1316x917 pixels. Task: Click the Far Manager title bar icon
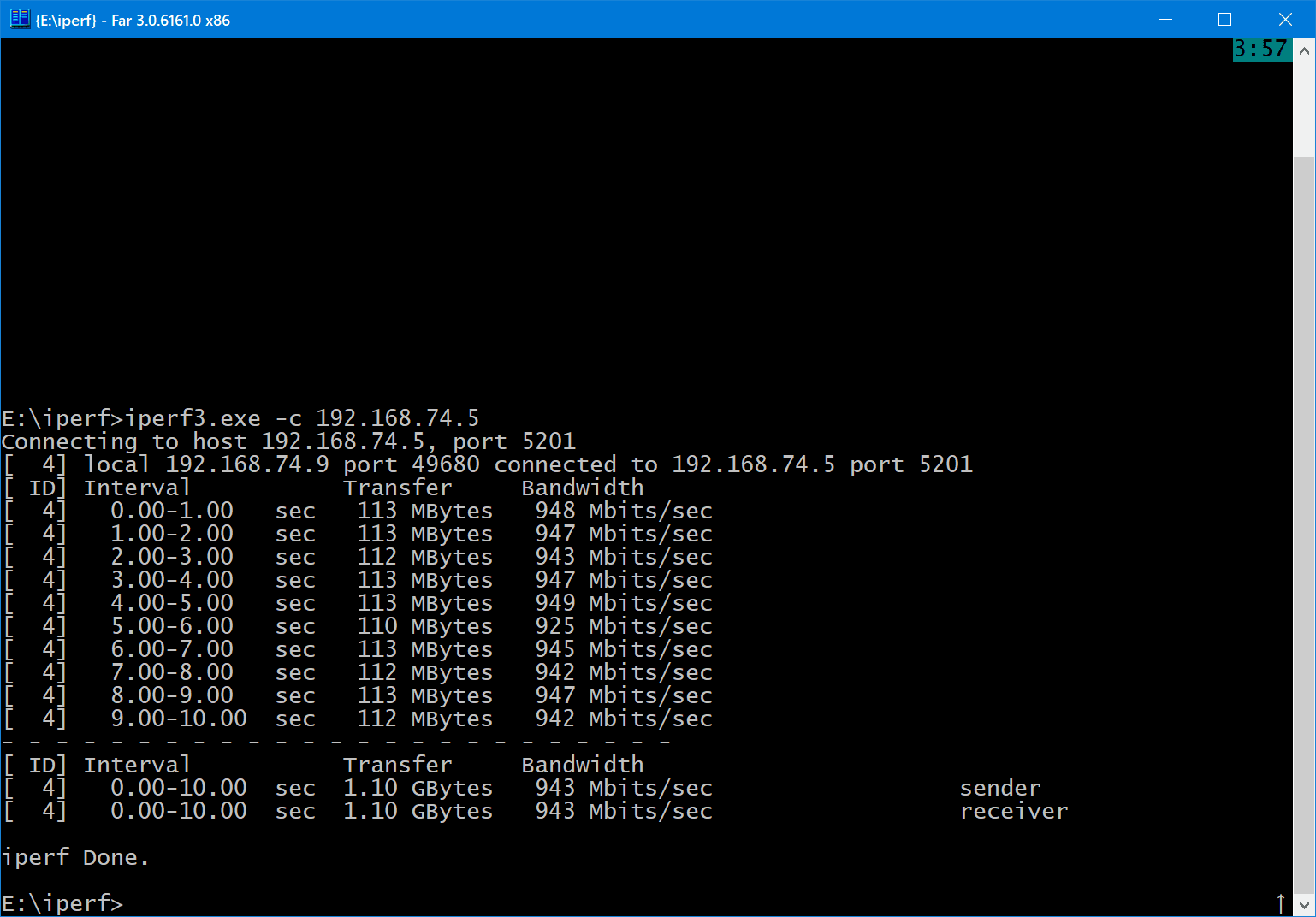tap(19, 19)
